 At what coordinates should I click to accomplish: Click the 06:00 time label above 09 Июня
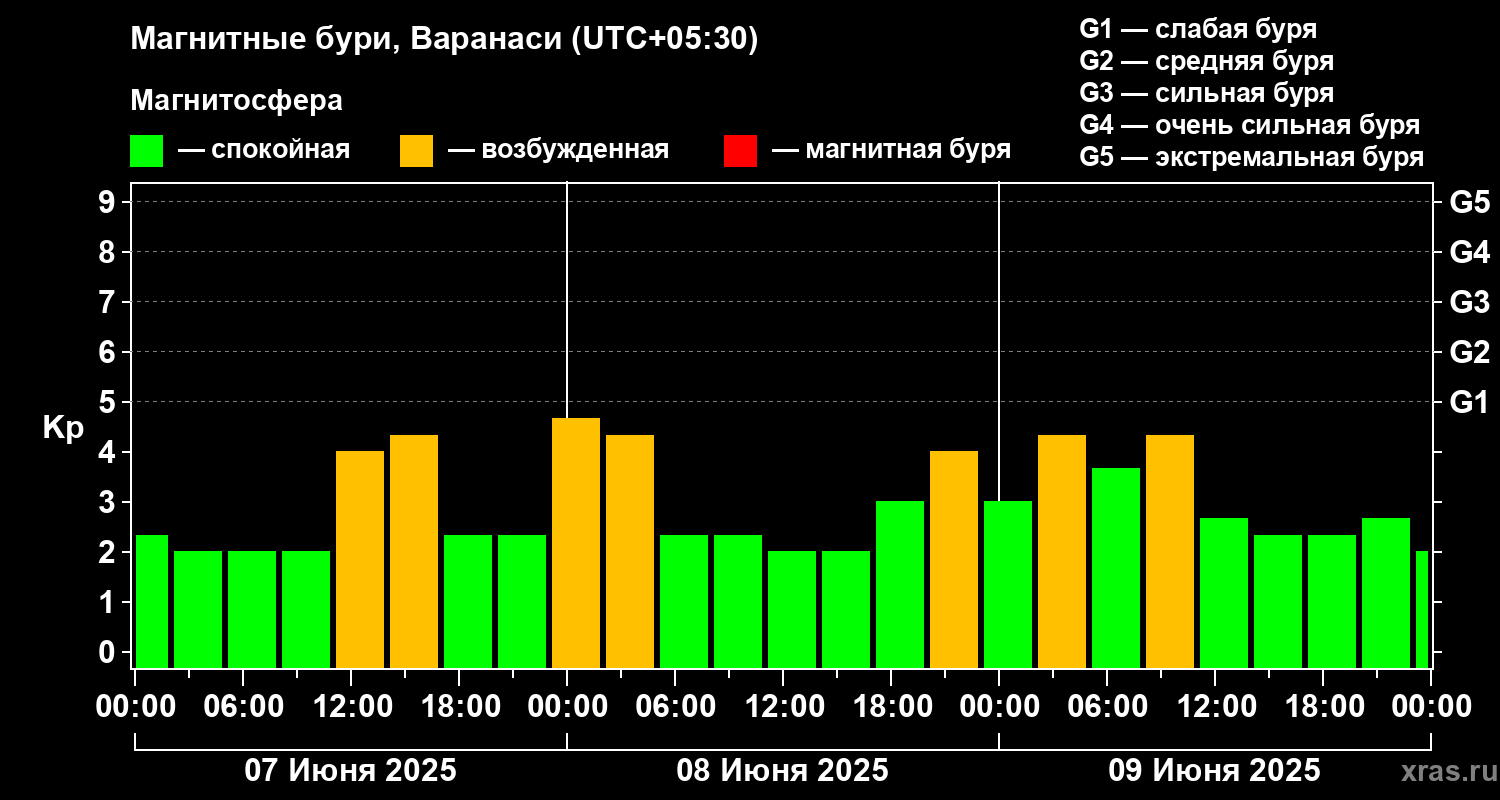(1107, 706)
